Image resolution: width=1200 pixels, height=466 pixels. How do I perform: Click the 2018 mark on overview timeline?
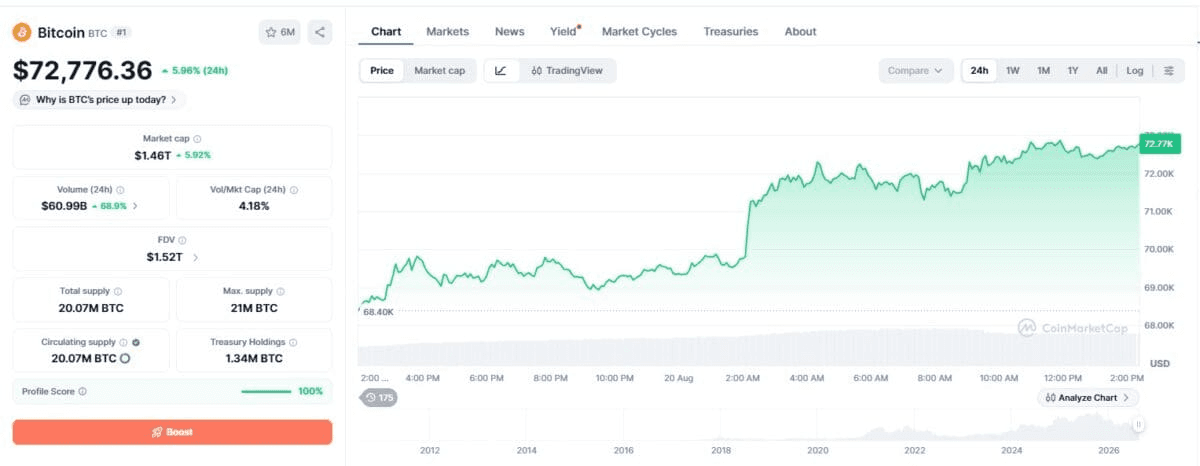(x=721, y=450)
